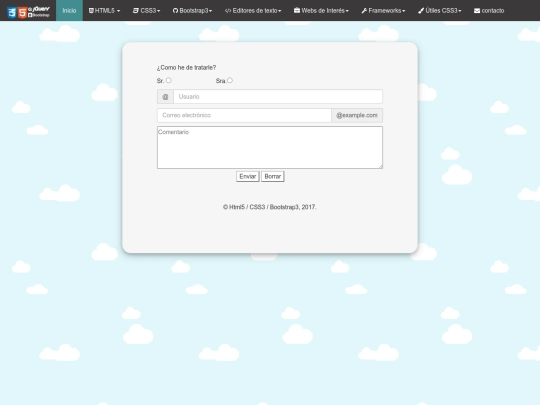Focus the Usuario input field
Image resolution: width=540 pixels, height=405 pixels.
278,97
